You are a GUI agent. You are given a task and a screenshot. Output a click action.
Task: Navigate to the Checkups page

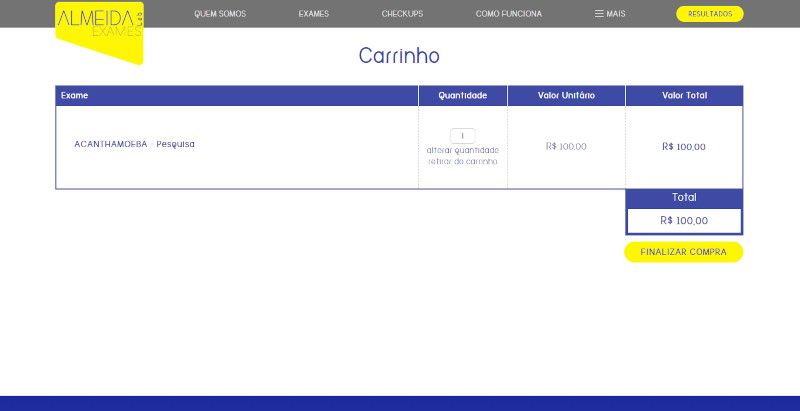[402, 14]
